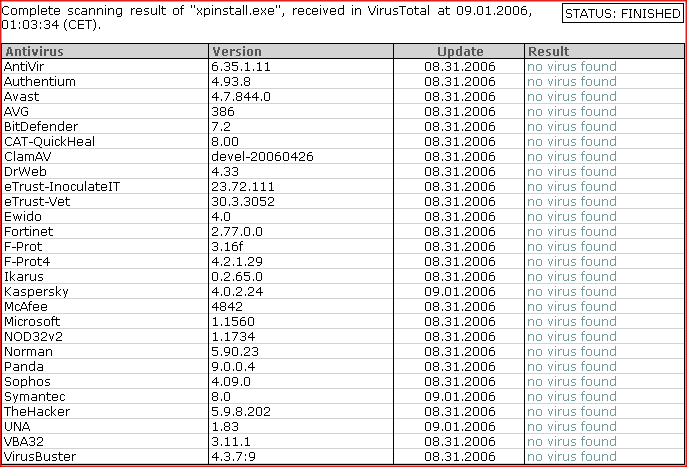
Task: Click UNA's 09.01.2006 update date
Action: click(460, 426)
